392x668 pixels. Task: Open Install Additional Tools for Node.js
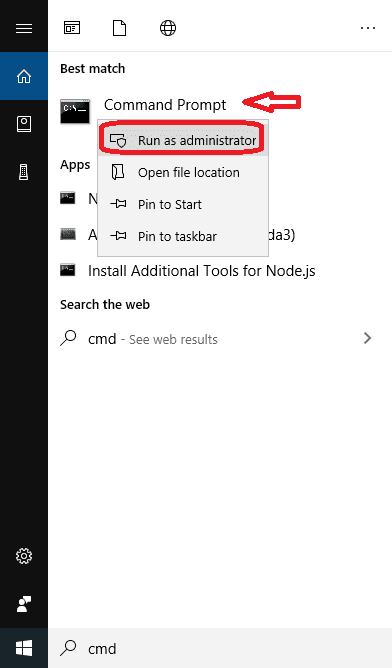coord(202,271)
